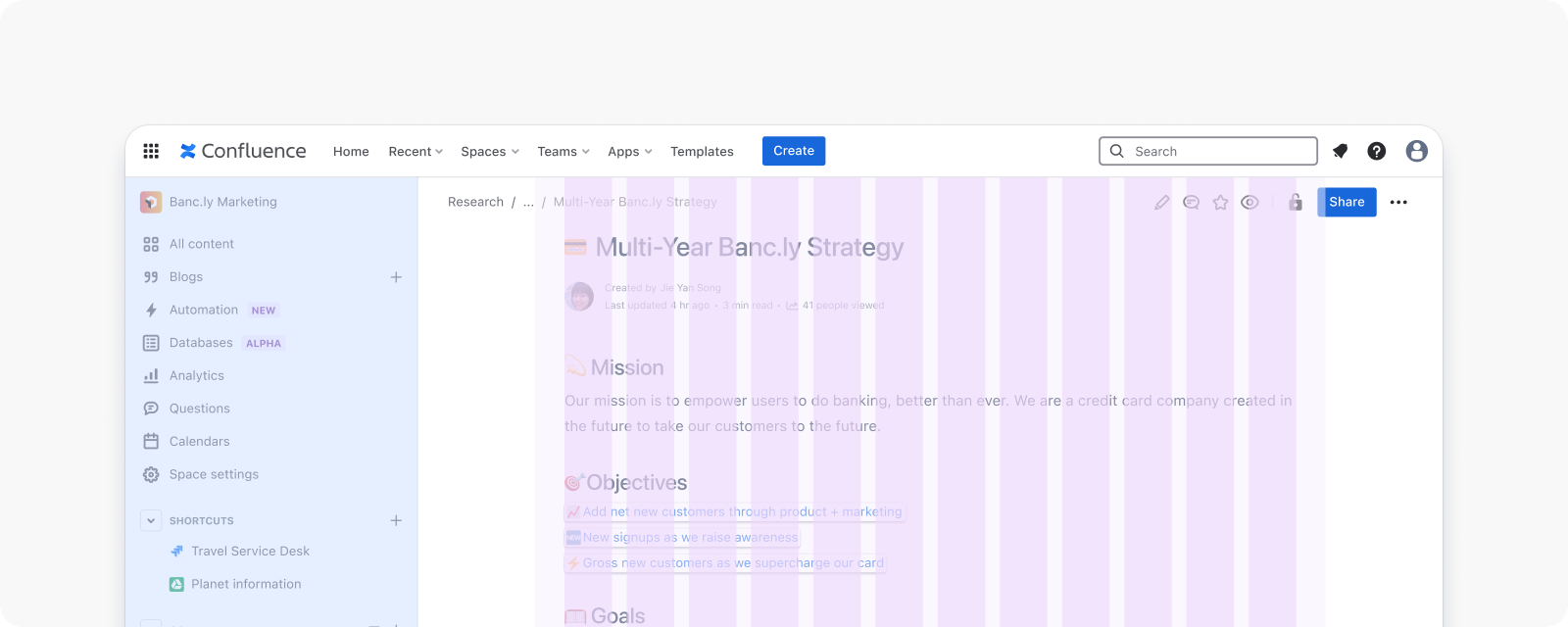Click the Search input field
Image resolution: width=1568 pixels, height=627 pixels.
pos(1215,152)
